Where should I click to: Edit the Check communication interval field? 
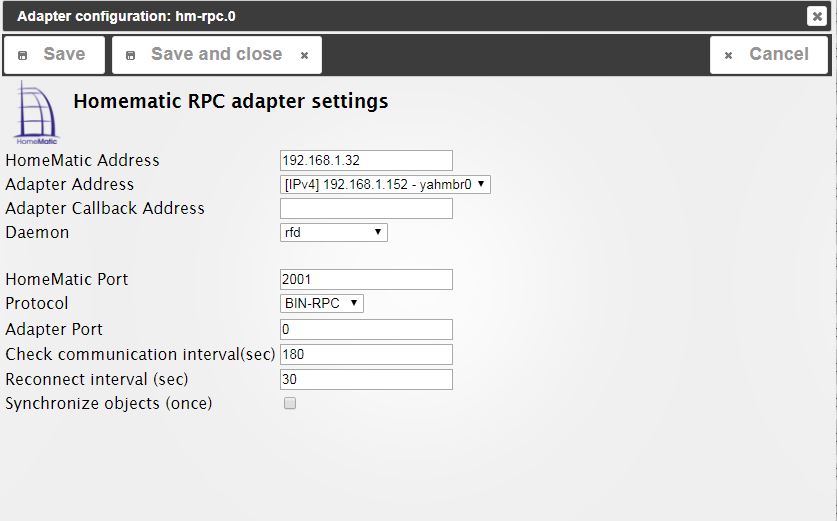coord(366,354)
